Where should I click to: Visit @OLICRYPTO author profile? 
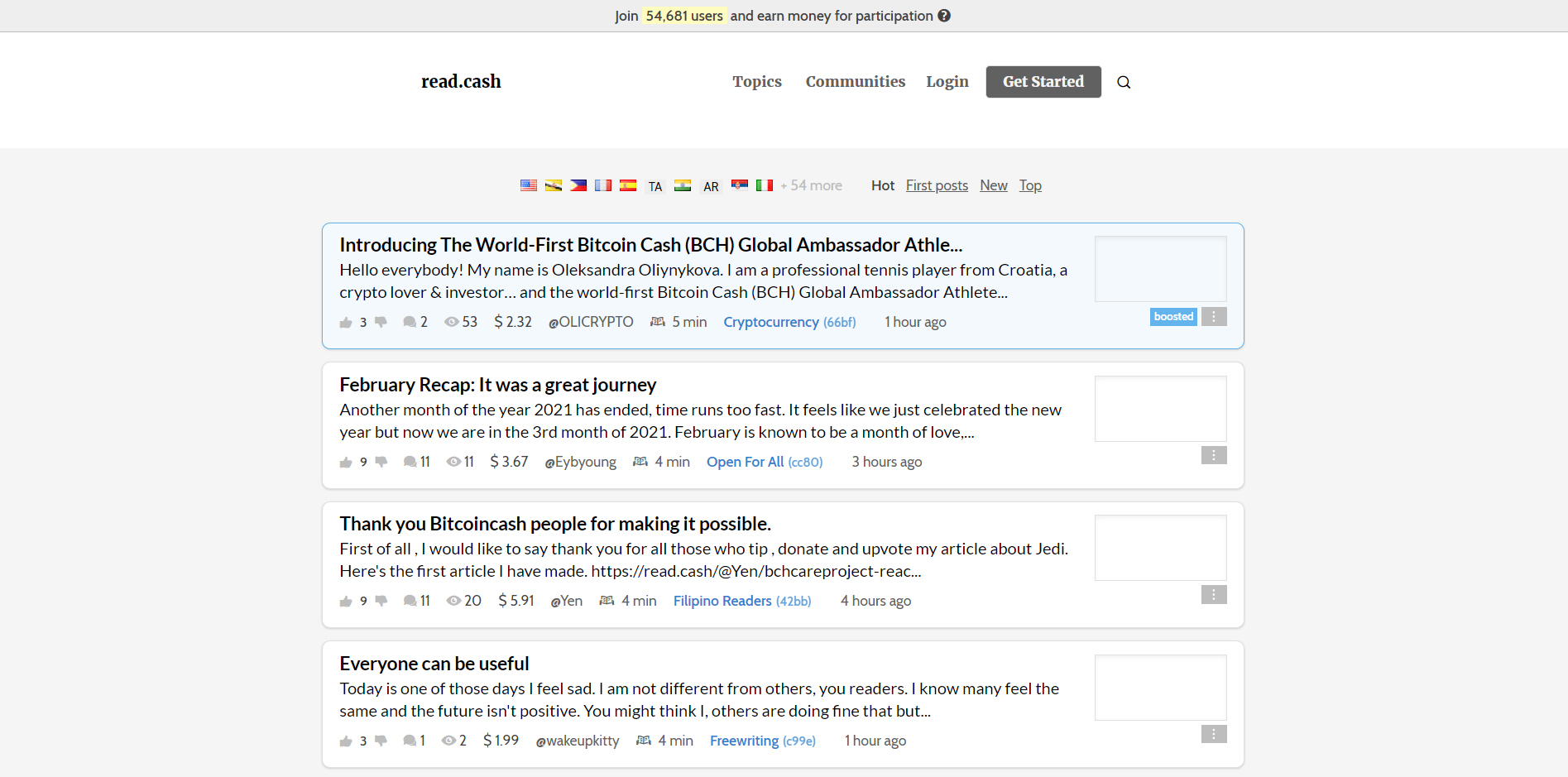pos(591,322)
